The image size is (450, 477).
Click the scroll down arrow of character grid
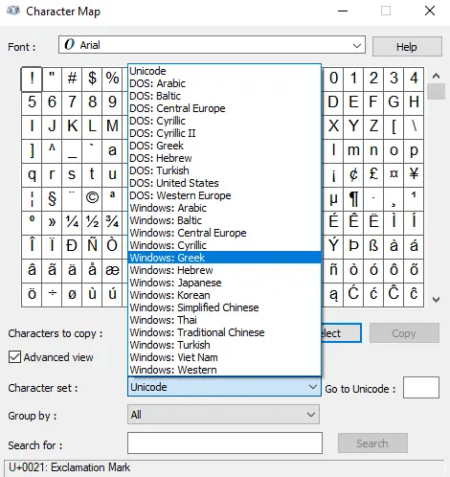[436, 299]
